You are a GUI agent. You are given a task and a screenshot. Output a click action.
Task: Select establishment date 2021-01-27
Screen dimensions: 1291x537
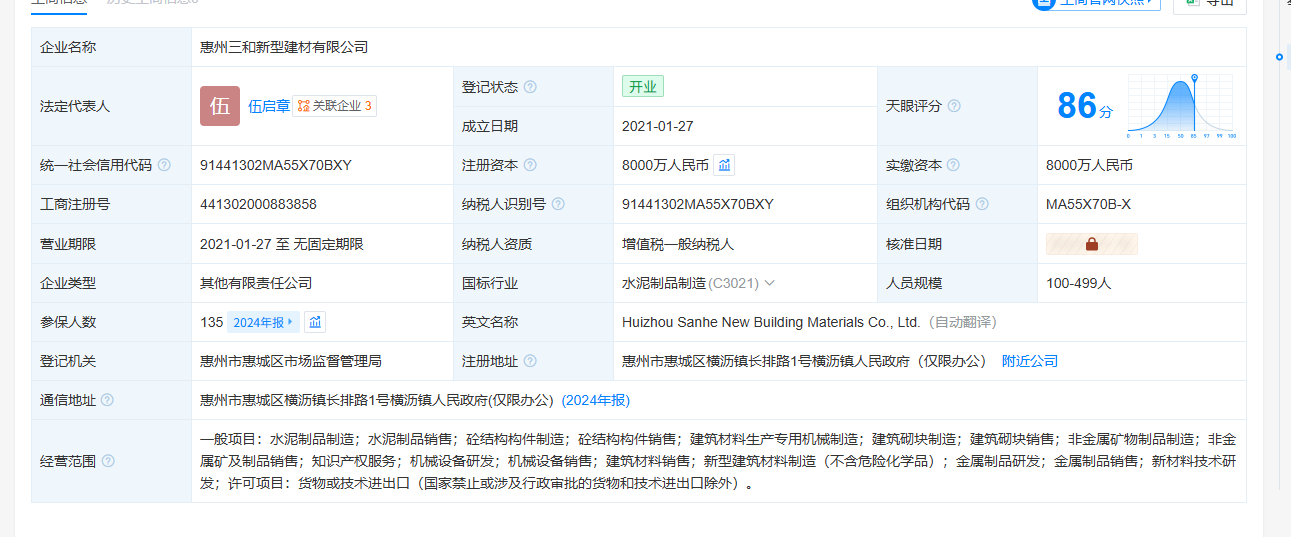tap(658, 126)
